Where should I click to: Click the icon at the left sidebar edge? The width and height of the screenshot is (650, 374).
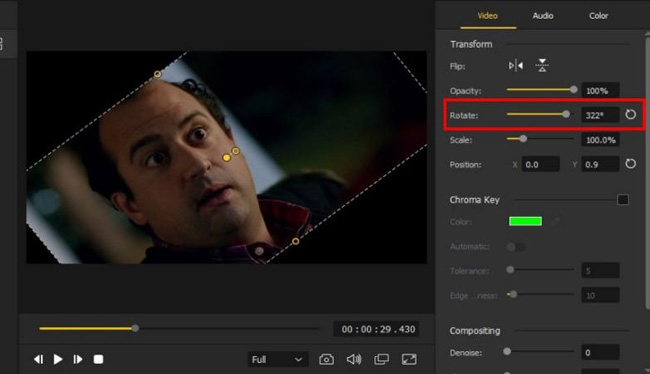pyautogui.click(x=1, y=44)
